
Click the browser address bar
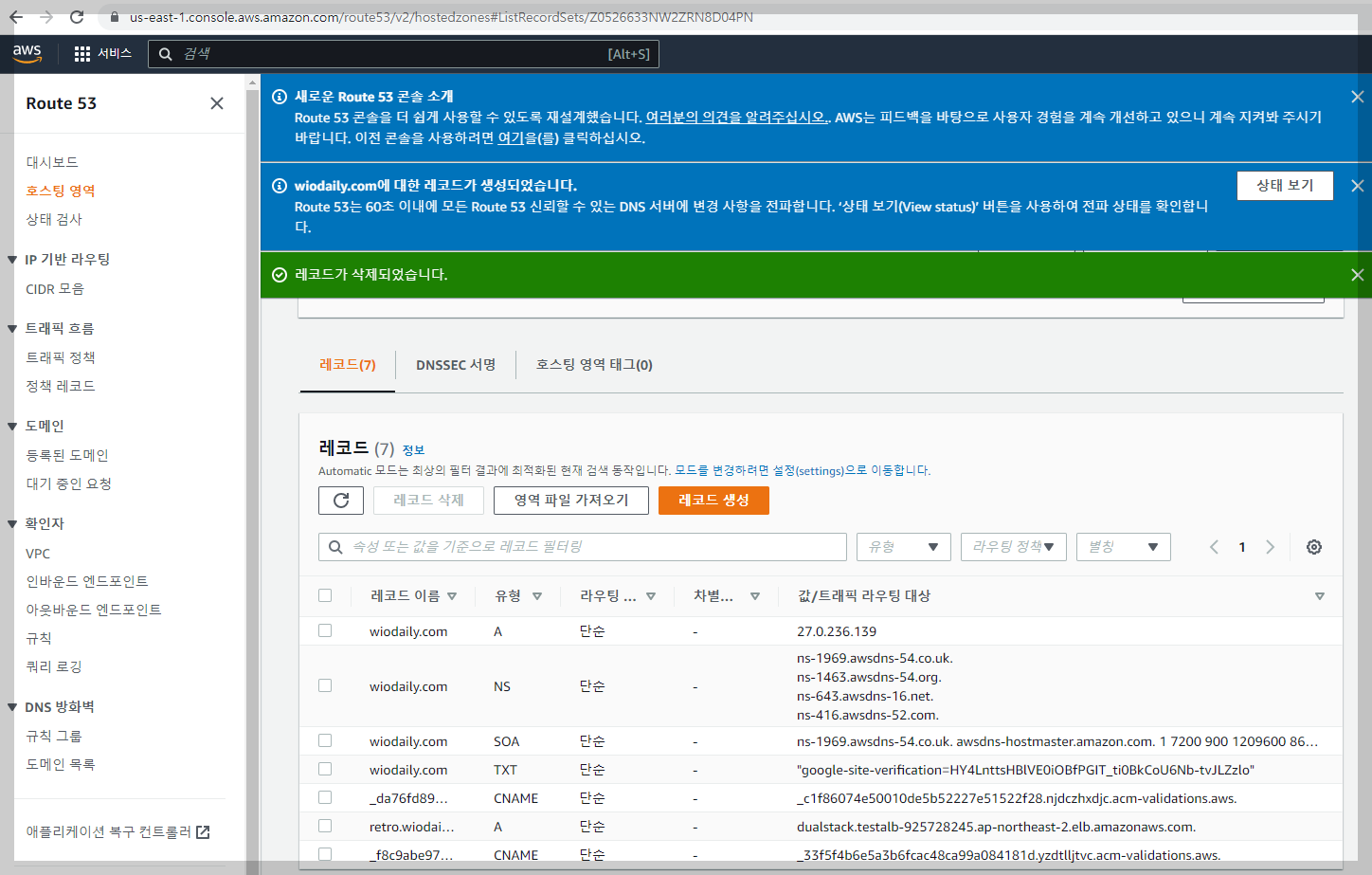click(442, 17)
